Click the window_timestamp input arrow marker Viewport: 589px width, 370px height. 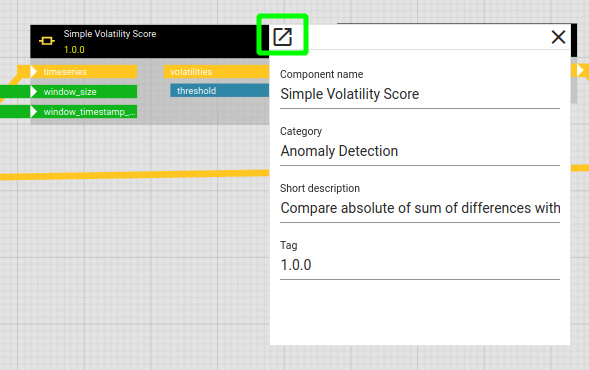tap(33, 112)
